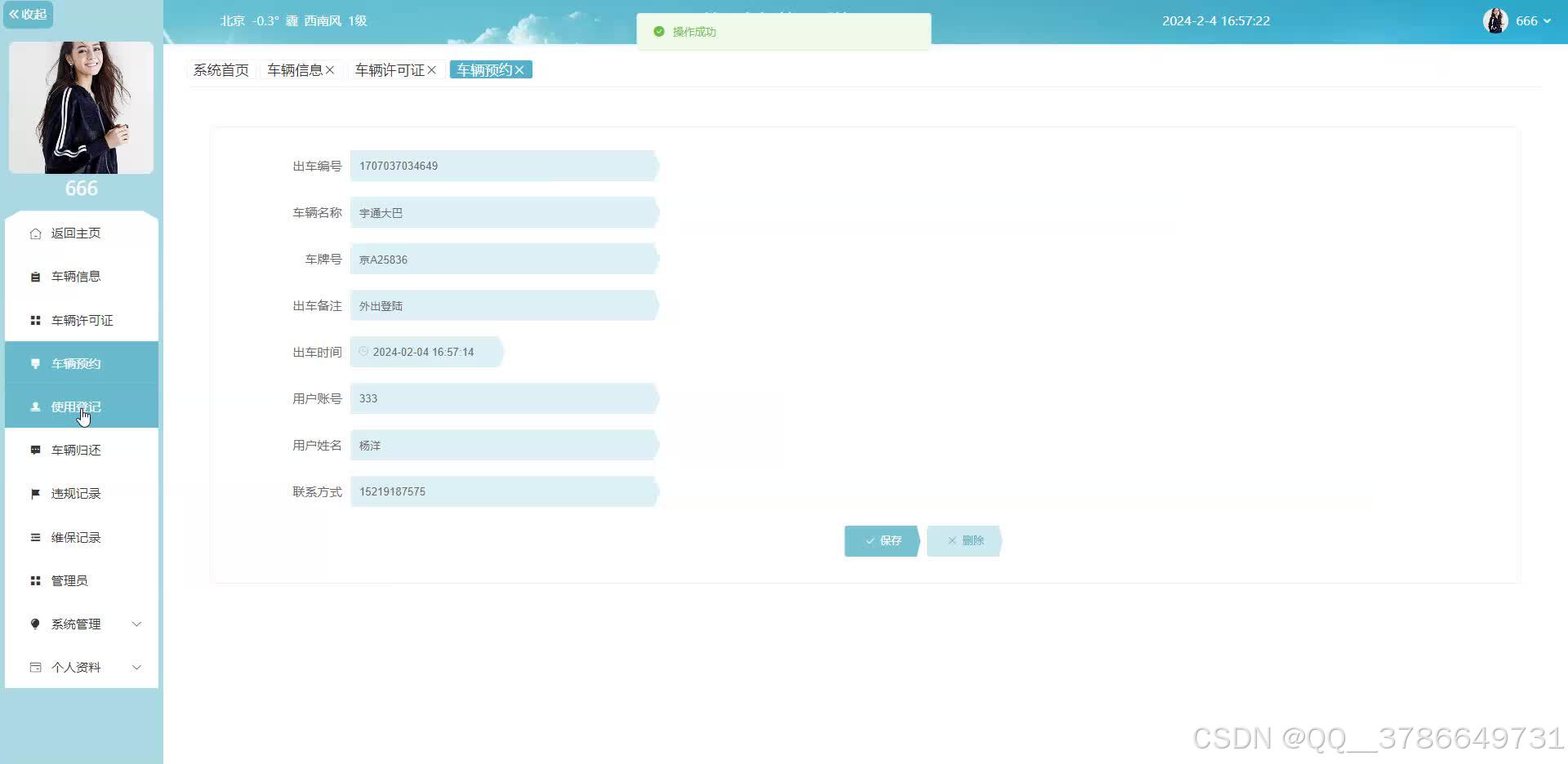Click the 用户账号 field showing 333
Screen dimensions: 1568x764
[x=504, y=398]
